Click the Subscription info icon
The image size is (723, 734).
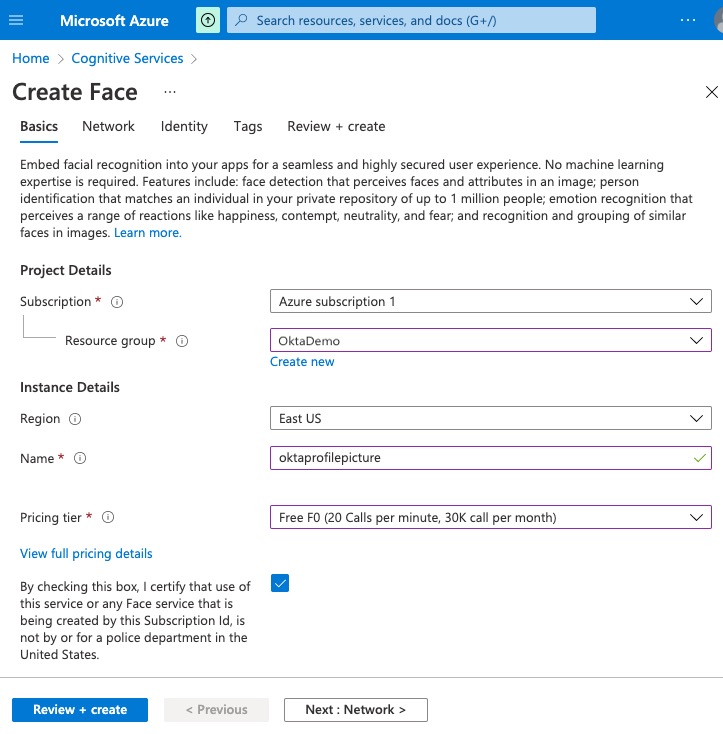click(x=117, y=302)
